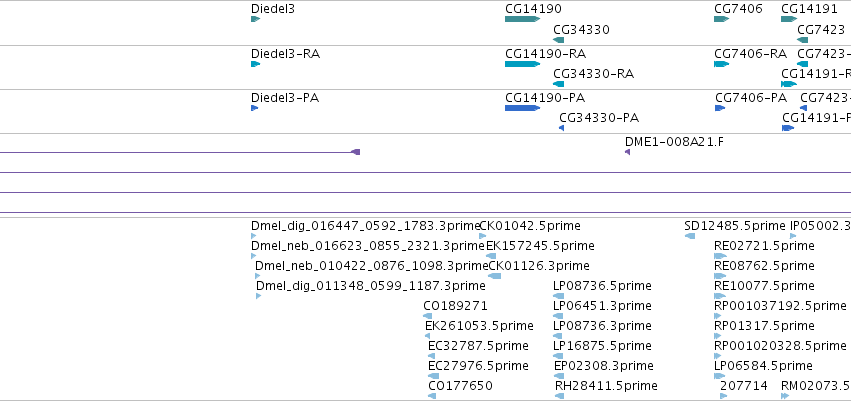Open the EK261053.5prime EST label
The height and width of the screenshot is (401, 851).
479,326
